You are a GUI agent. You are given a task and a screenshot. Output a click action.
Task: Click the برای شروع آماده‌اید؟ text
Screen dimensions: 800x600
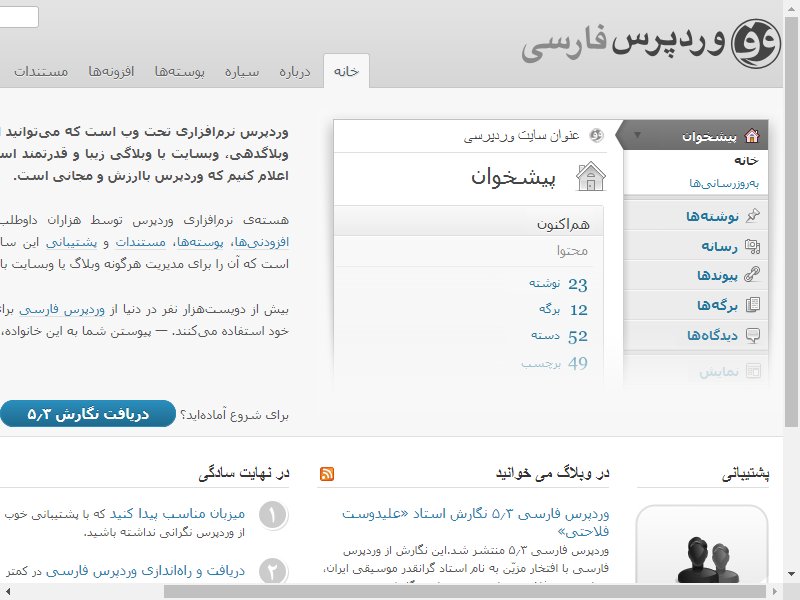[235, 415]
